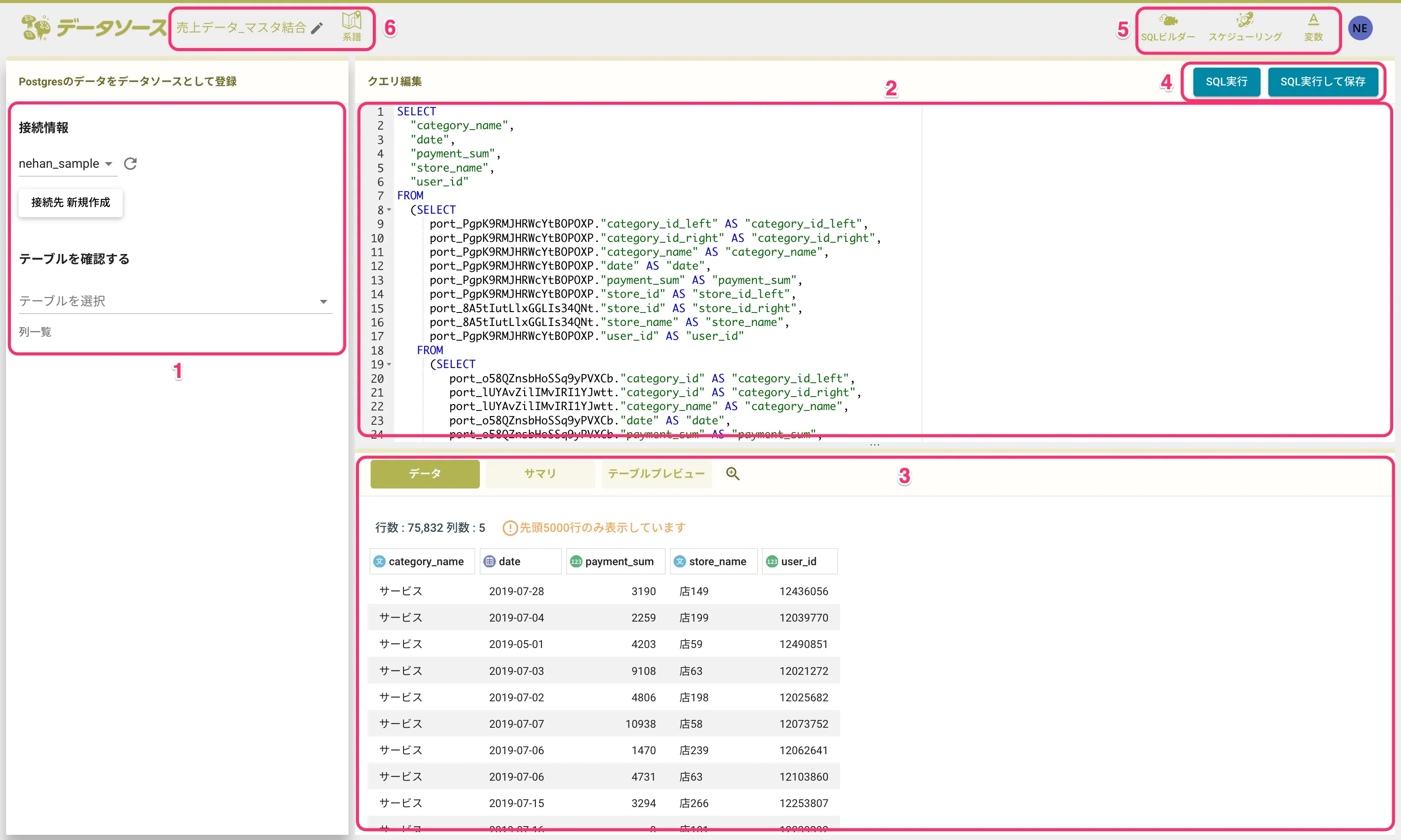Click the payment_sum cell 10938
1401x840 pixels.
click(640, 724)
